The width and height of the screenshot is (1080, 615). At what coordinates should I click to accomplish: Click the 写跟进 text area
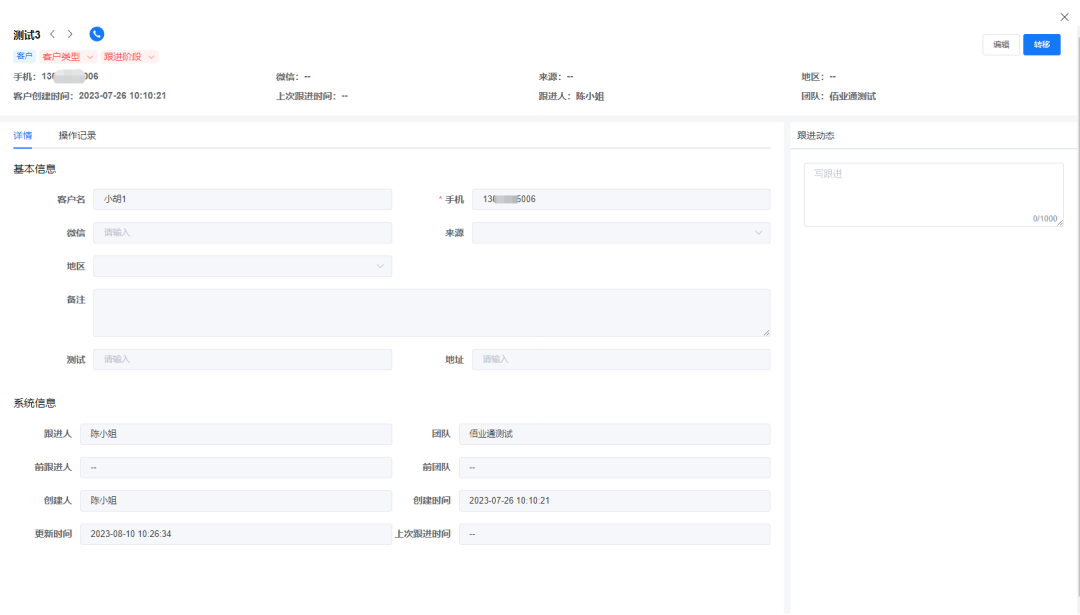pos(933,194)
